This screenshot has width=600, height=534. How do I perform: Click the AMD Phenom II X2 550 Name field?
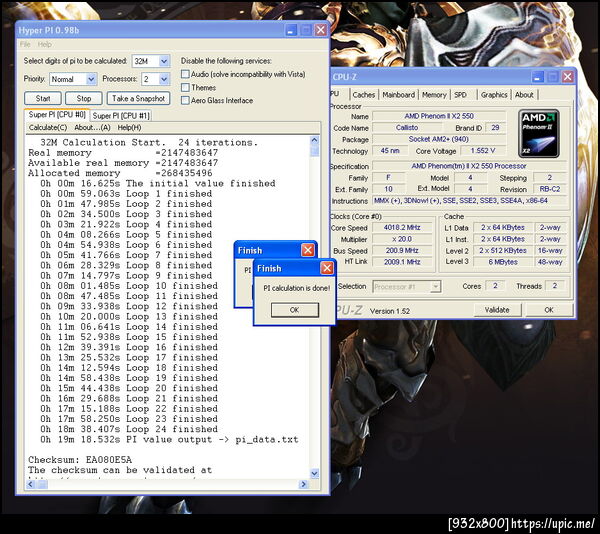pyautogui.click(x=439, y=116)
